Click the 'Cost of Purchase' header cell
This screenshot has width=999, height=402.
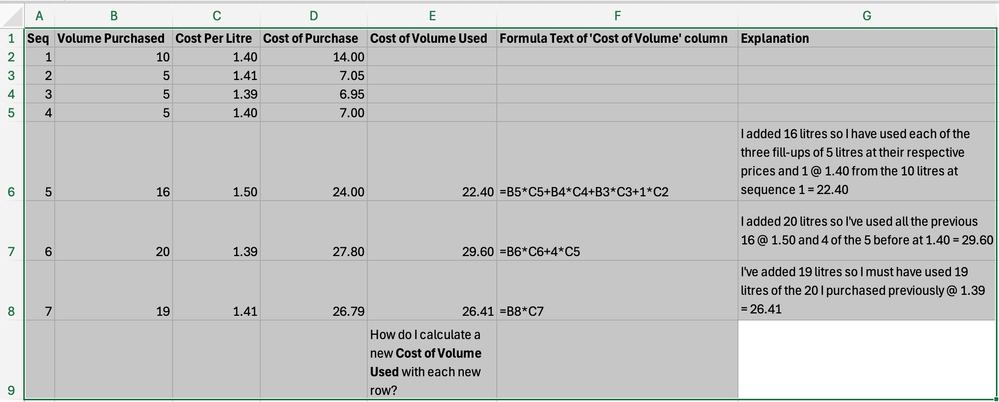[x=315, y=38]
